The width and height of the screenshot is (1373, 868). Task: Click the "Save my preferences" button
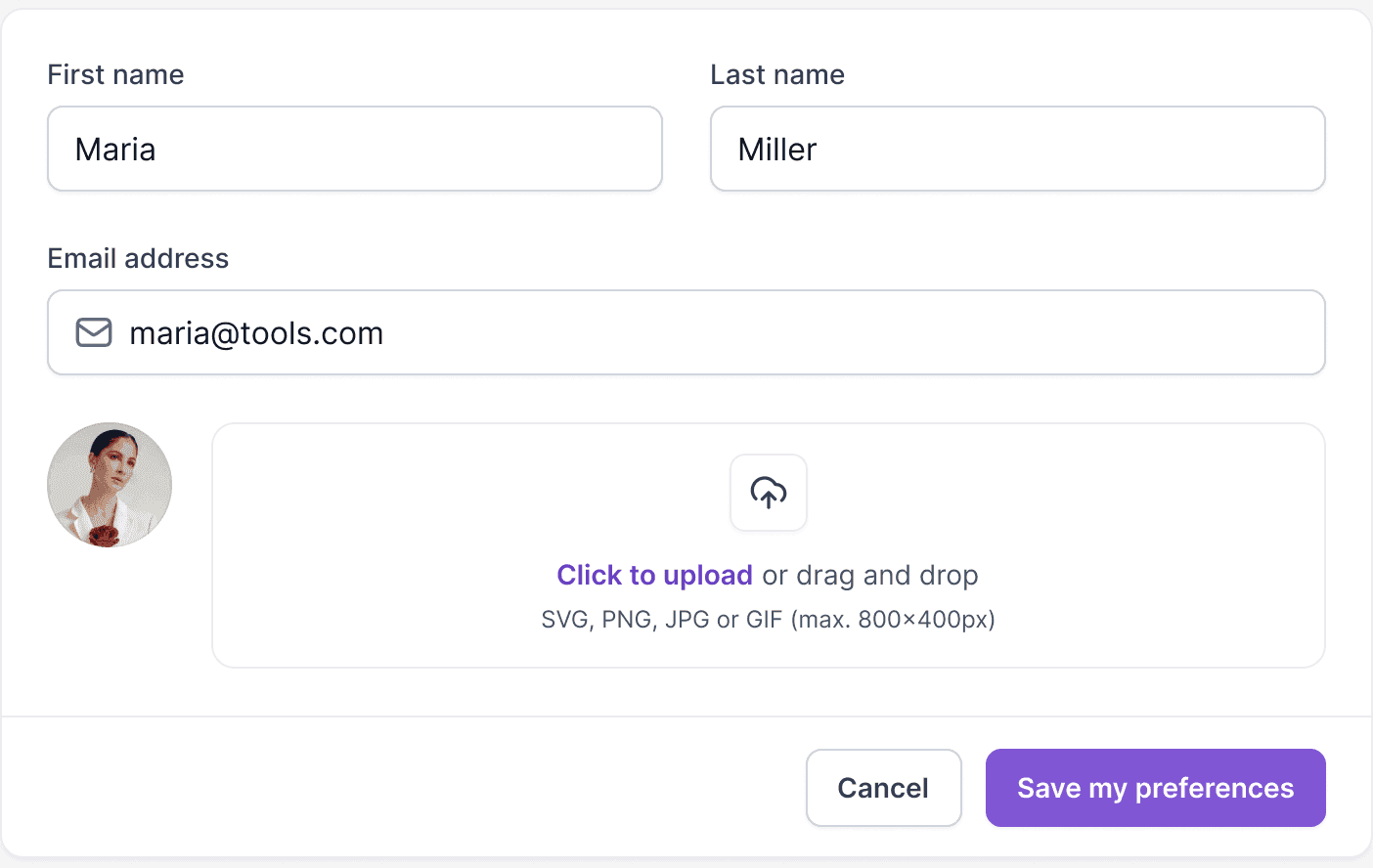pyautogui.click(x=1155, y=788)
